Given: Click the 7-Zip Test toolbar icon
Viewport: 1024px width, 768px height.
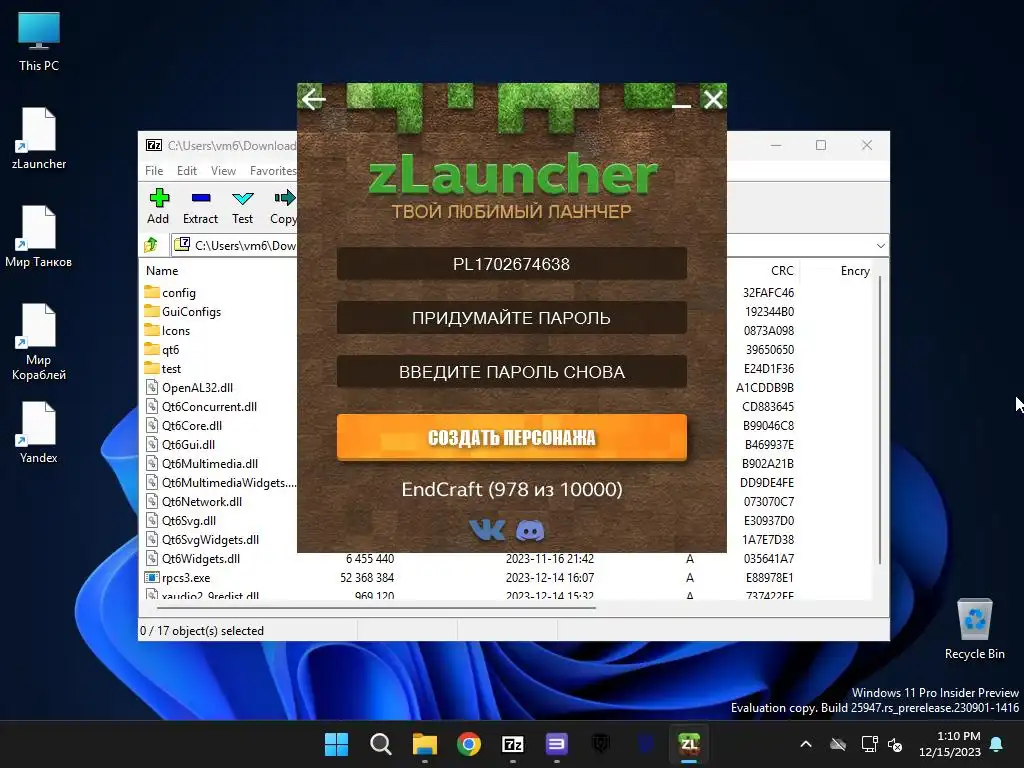Looking at the screenshot, I should point(242,206).
